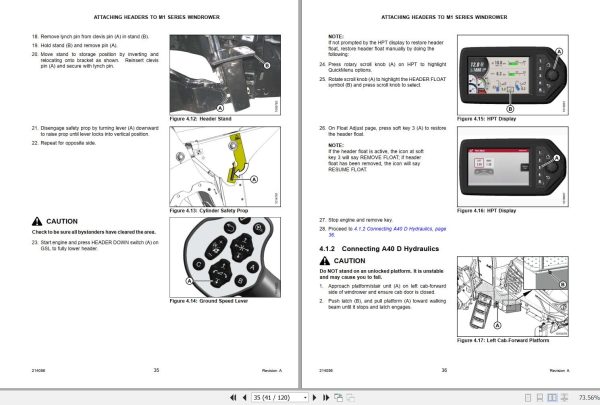The image size is (600, 405).
Task: Click Figure 4.12 Header Stand image
Action: [225, 75]
